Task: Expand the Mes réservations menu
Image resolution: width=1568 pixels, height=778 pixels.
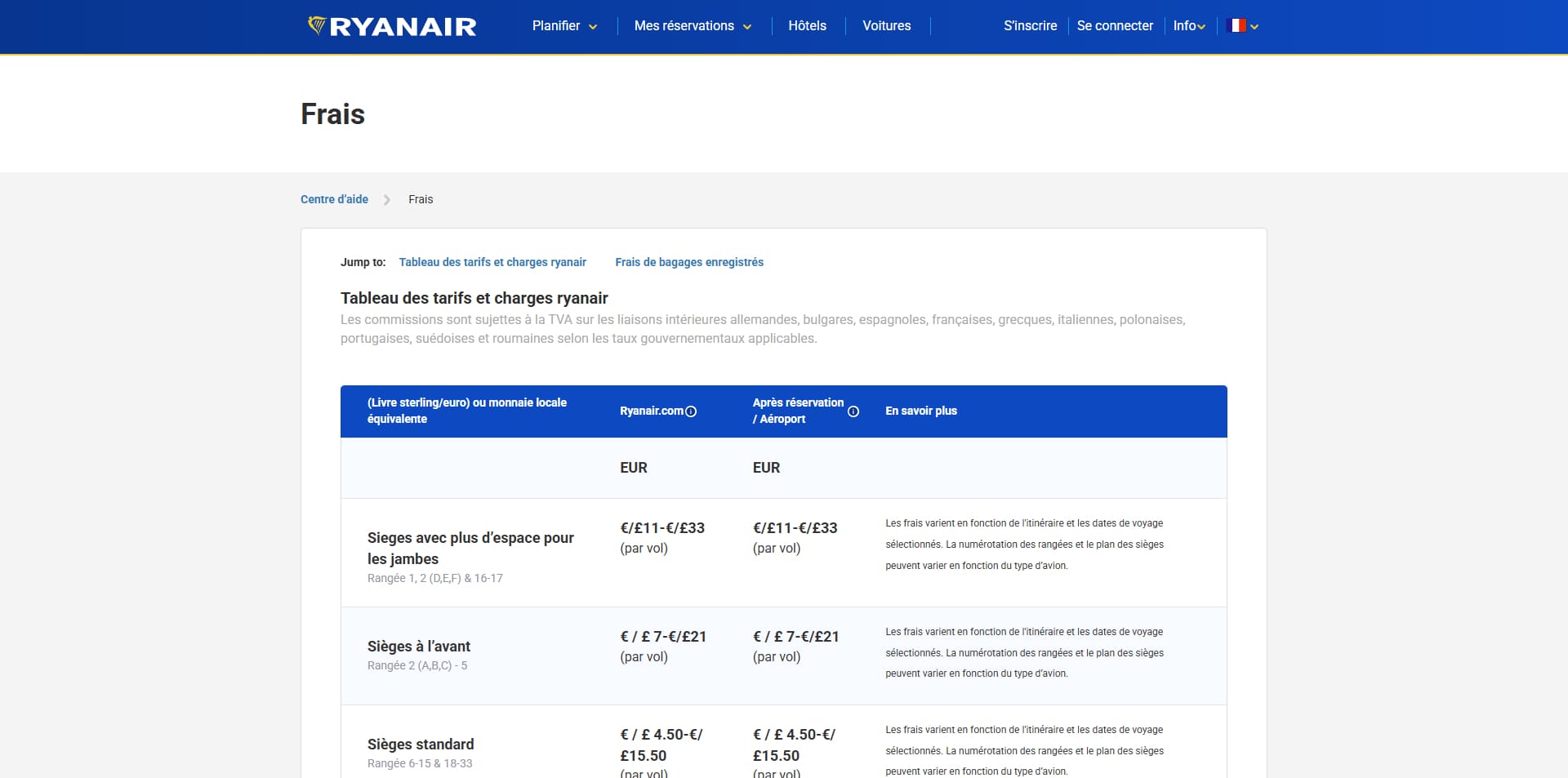Action: [693, 26]
